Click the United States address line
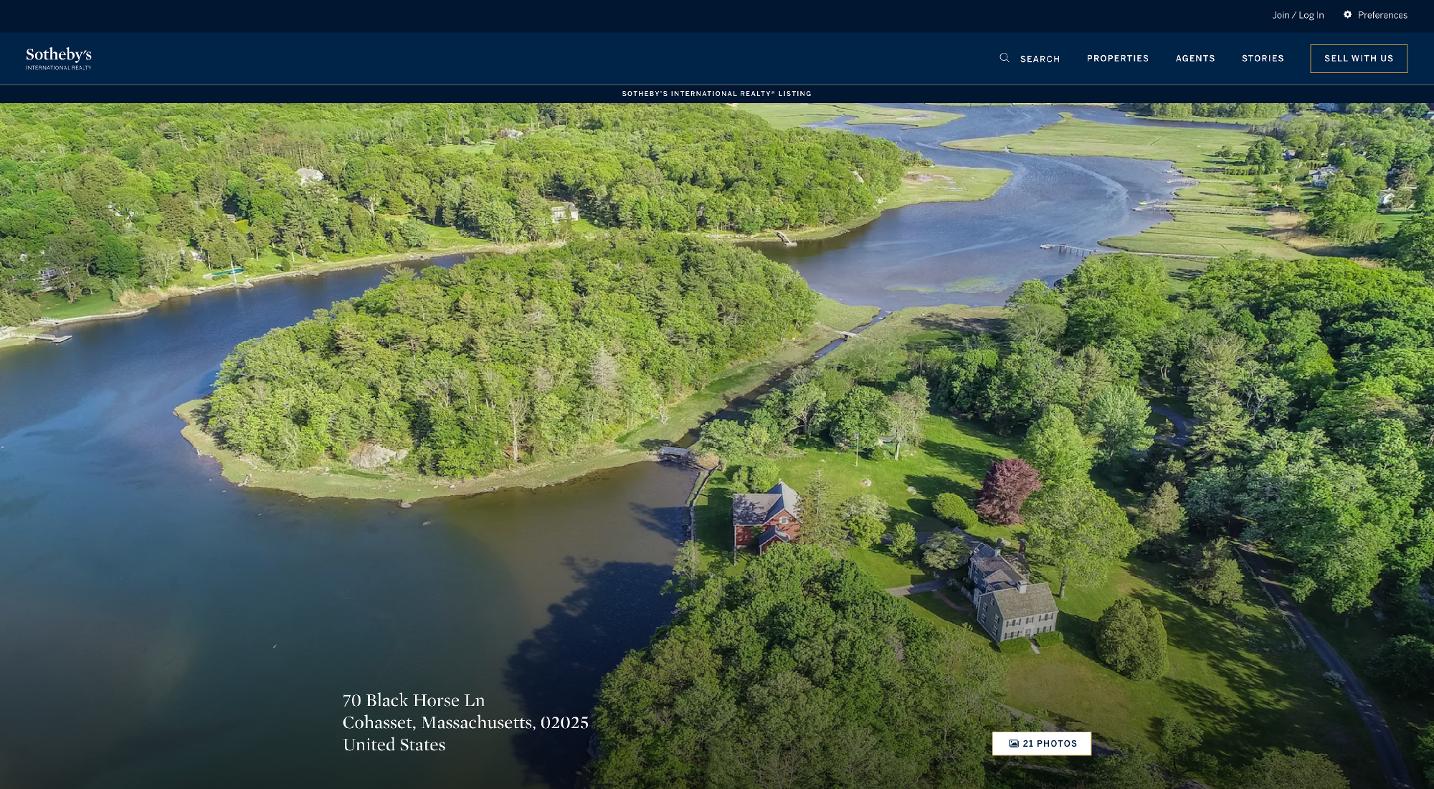Viewport: 1434px width, 789px height. tap(394, 745)
